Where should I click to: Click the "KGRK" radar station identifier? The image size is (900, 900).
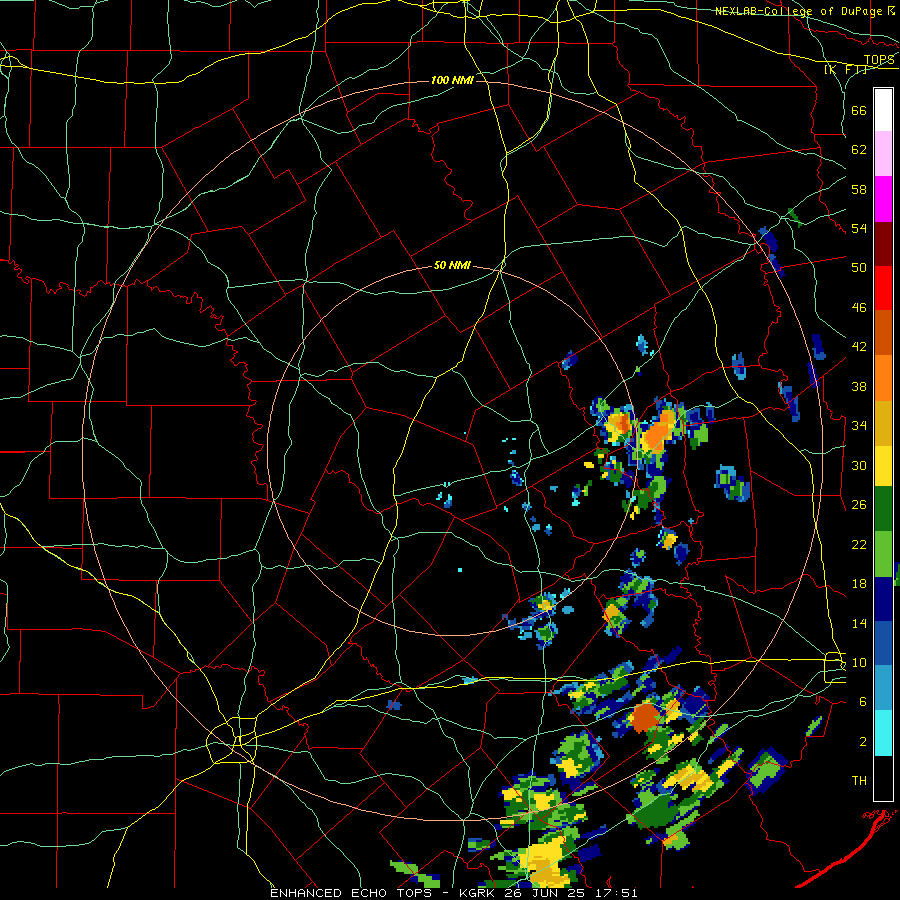point(479,893)
